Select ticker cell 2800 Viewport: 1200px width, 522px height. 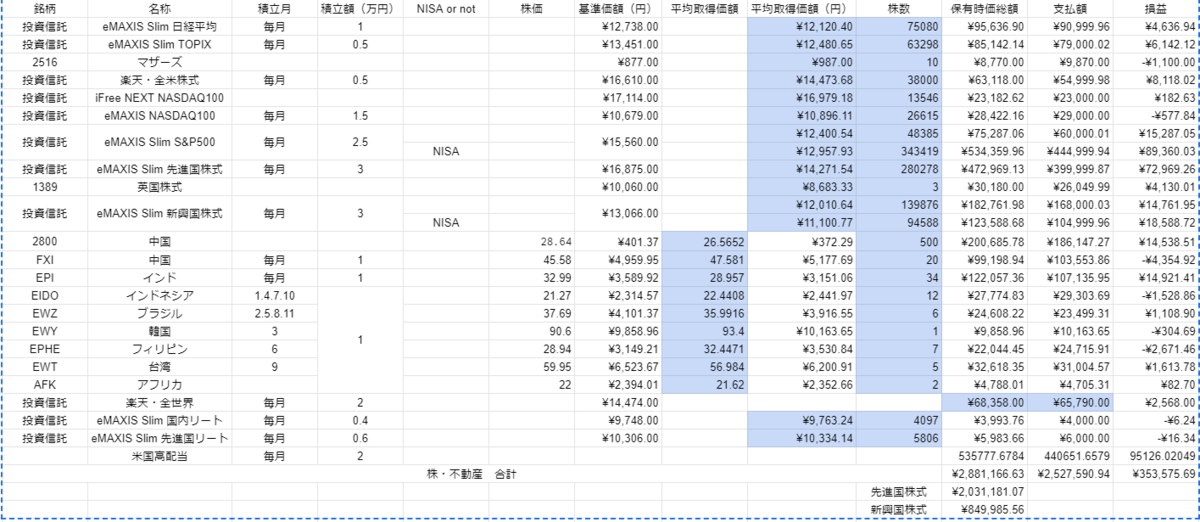tap(45, 241)
